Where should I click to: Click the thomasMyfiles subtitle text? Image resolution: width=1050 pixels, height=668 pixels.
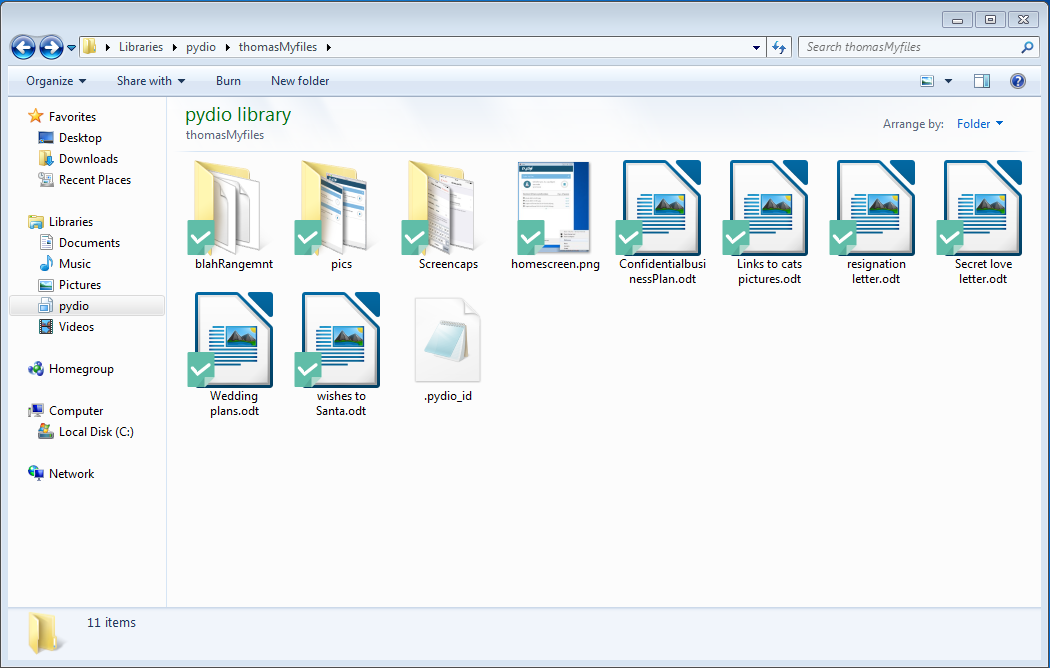click(x=225, y=135)
